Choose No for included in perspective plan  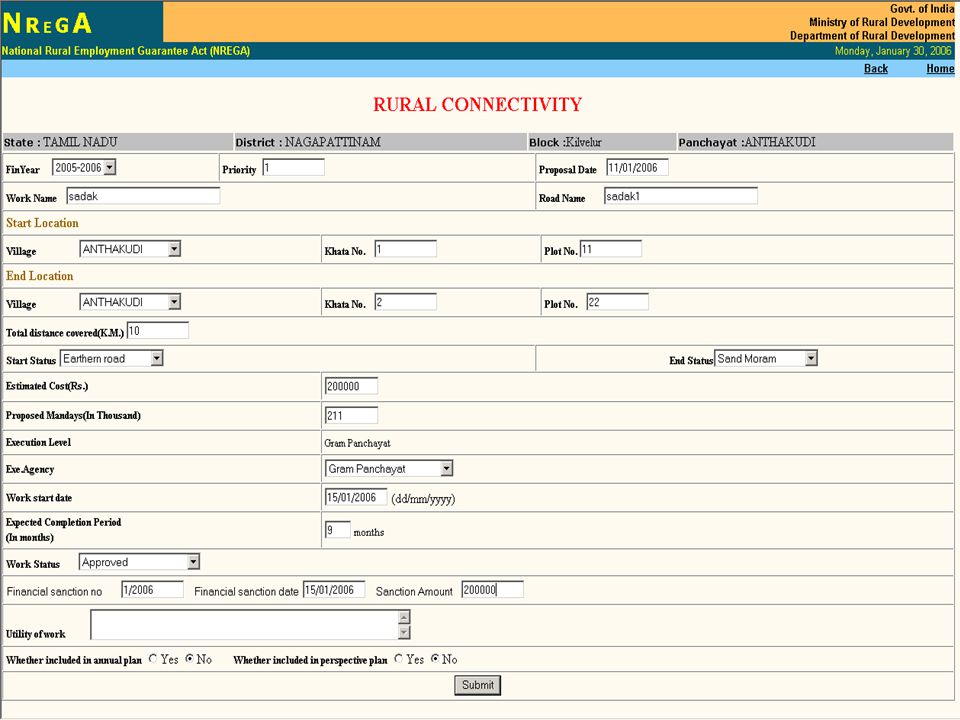(435, 659)
